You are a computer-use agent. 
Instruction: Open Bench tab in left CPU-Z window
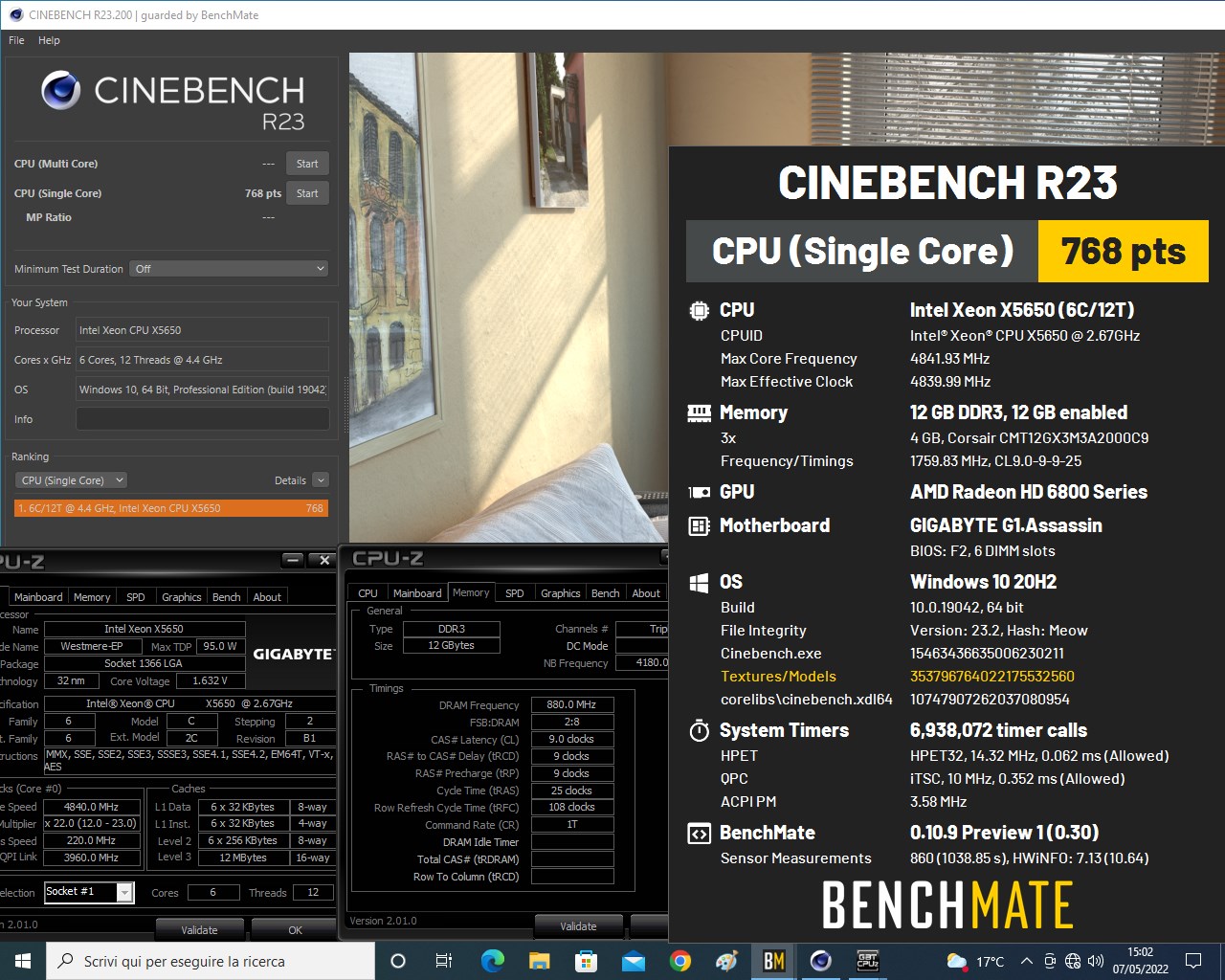227,596
